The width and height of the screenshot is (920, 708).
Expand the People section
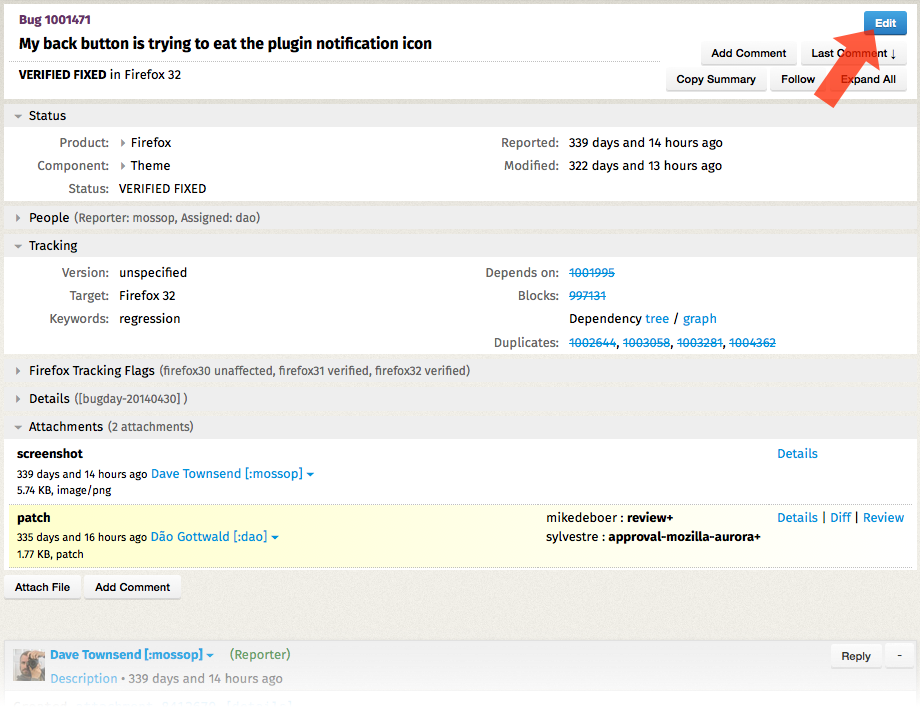[18, 218]
